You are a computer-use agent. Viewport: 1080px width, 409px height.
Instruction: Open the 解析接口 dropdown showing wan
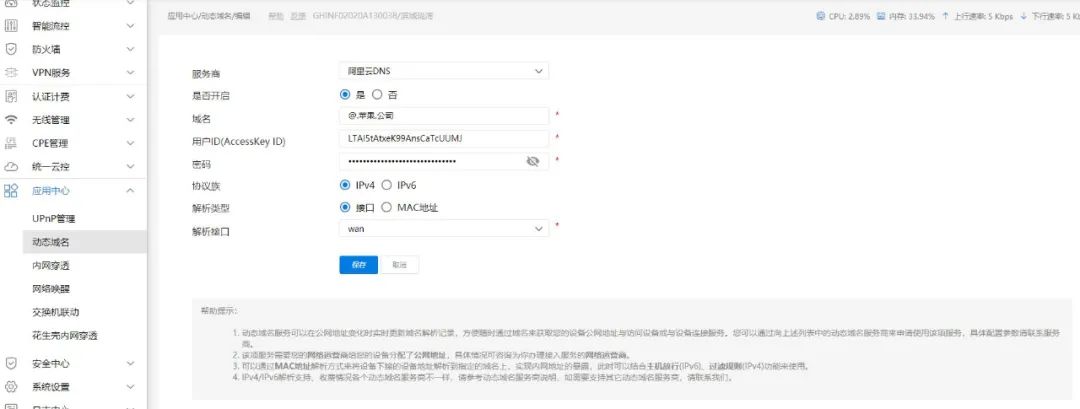(x=444, y=229)
